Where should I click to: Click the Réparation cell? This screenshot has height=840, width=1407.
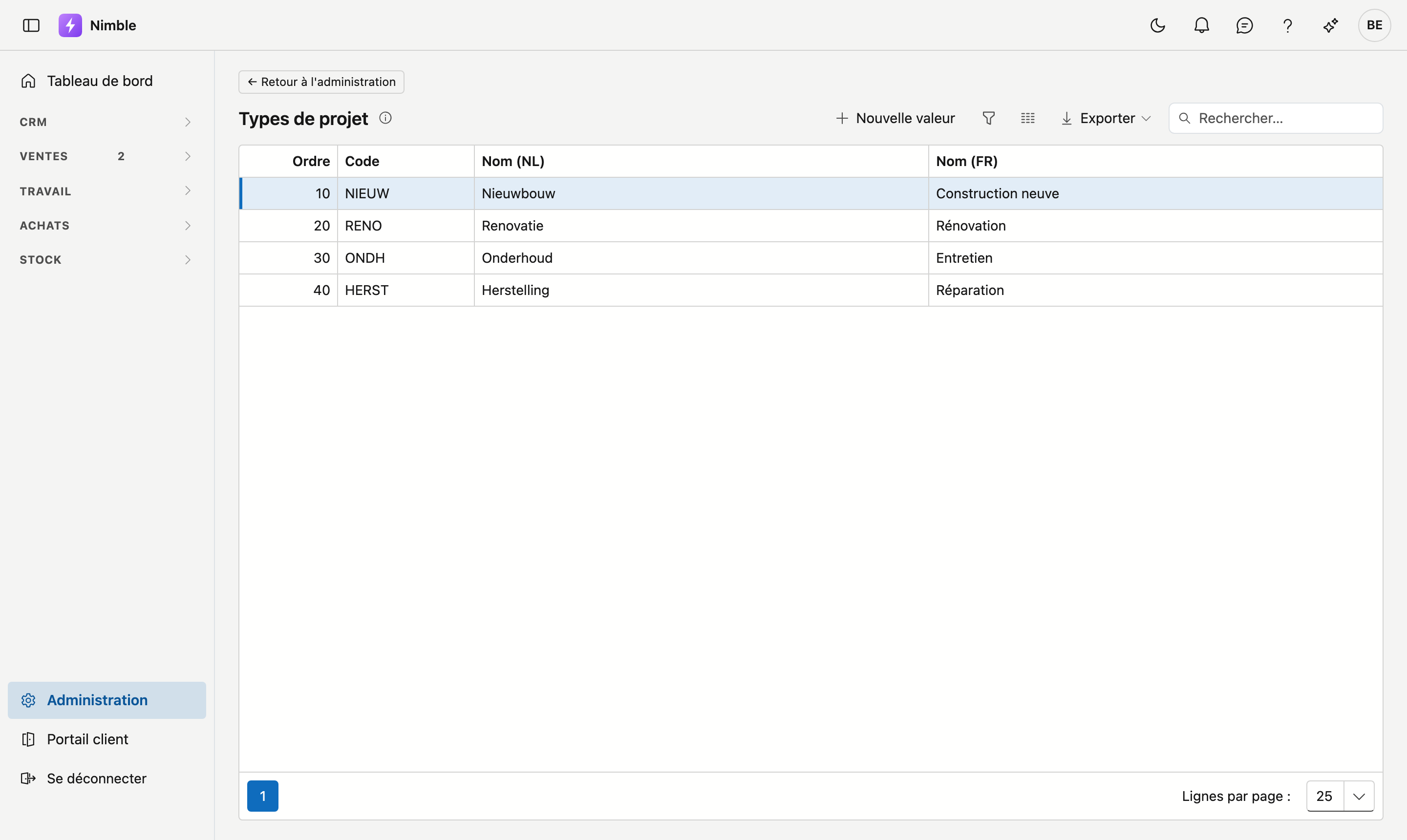click(1155, 291)
